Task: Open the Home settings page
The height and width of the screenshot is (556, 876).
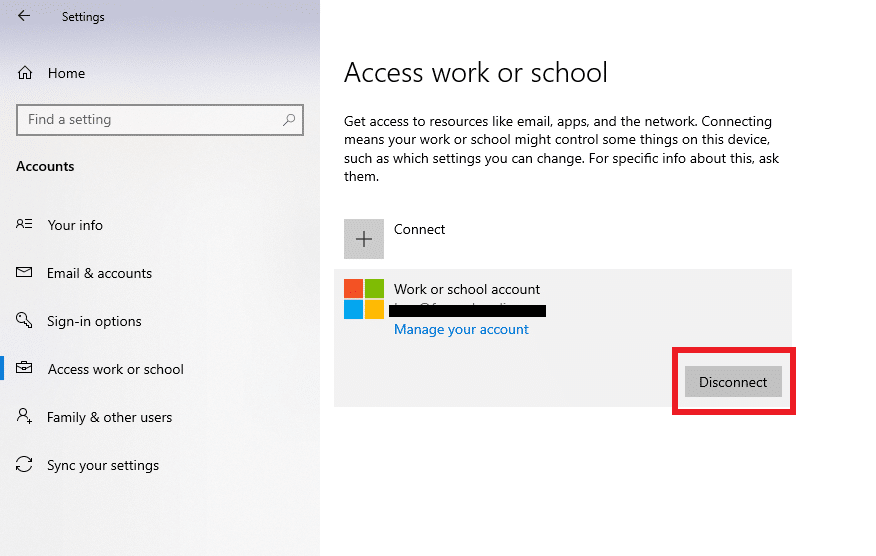Action: click(x=66, y=73)
